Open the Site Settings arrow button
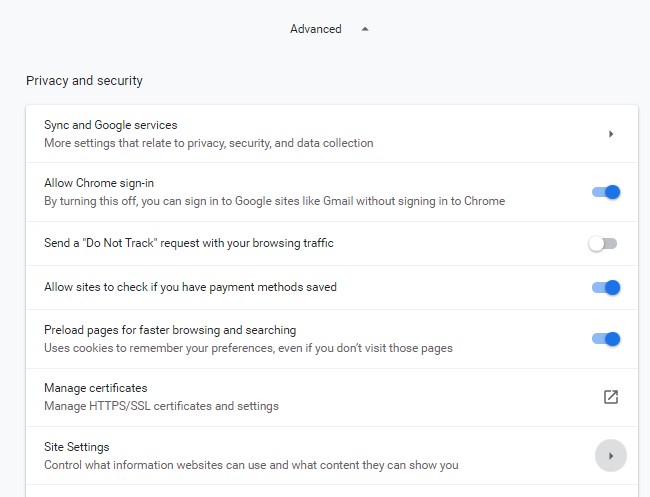The height and width of the screenshot is (497, 650). pyautogui.click(x=611, y=456)
